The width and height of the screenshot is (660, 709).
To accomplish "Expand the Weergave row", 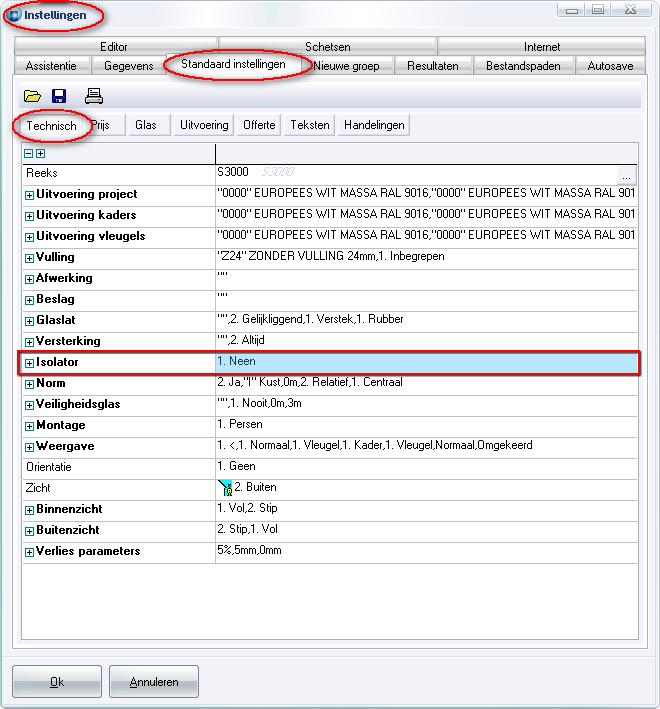I will pyautogui.click(x=29, y=447).
